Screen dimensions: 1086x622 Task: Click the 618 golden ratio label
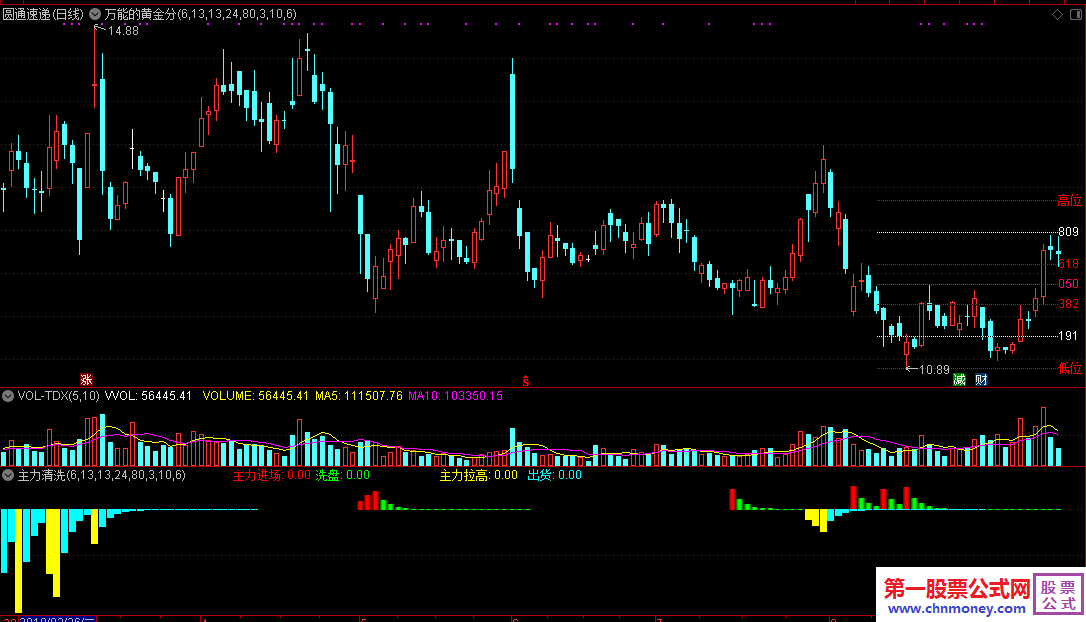click(x=1069, y=263)
